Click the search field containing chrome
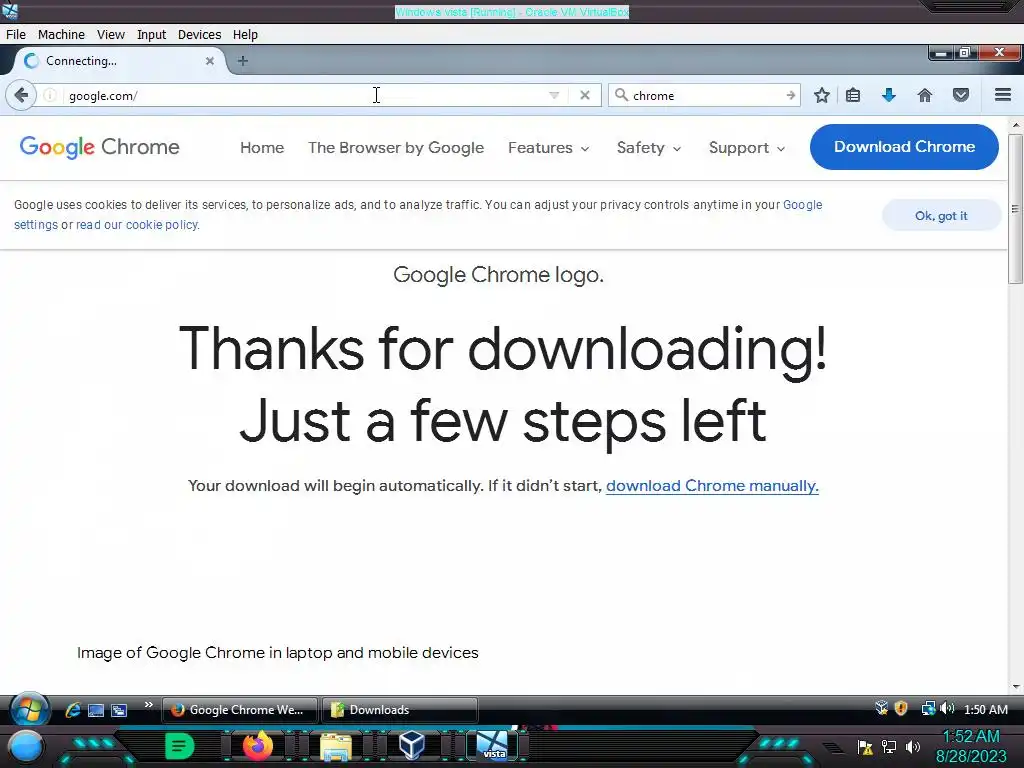1024x768 pixels. tap(705, 95)
